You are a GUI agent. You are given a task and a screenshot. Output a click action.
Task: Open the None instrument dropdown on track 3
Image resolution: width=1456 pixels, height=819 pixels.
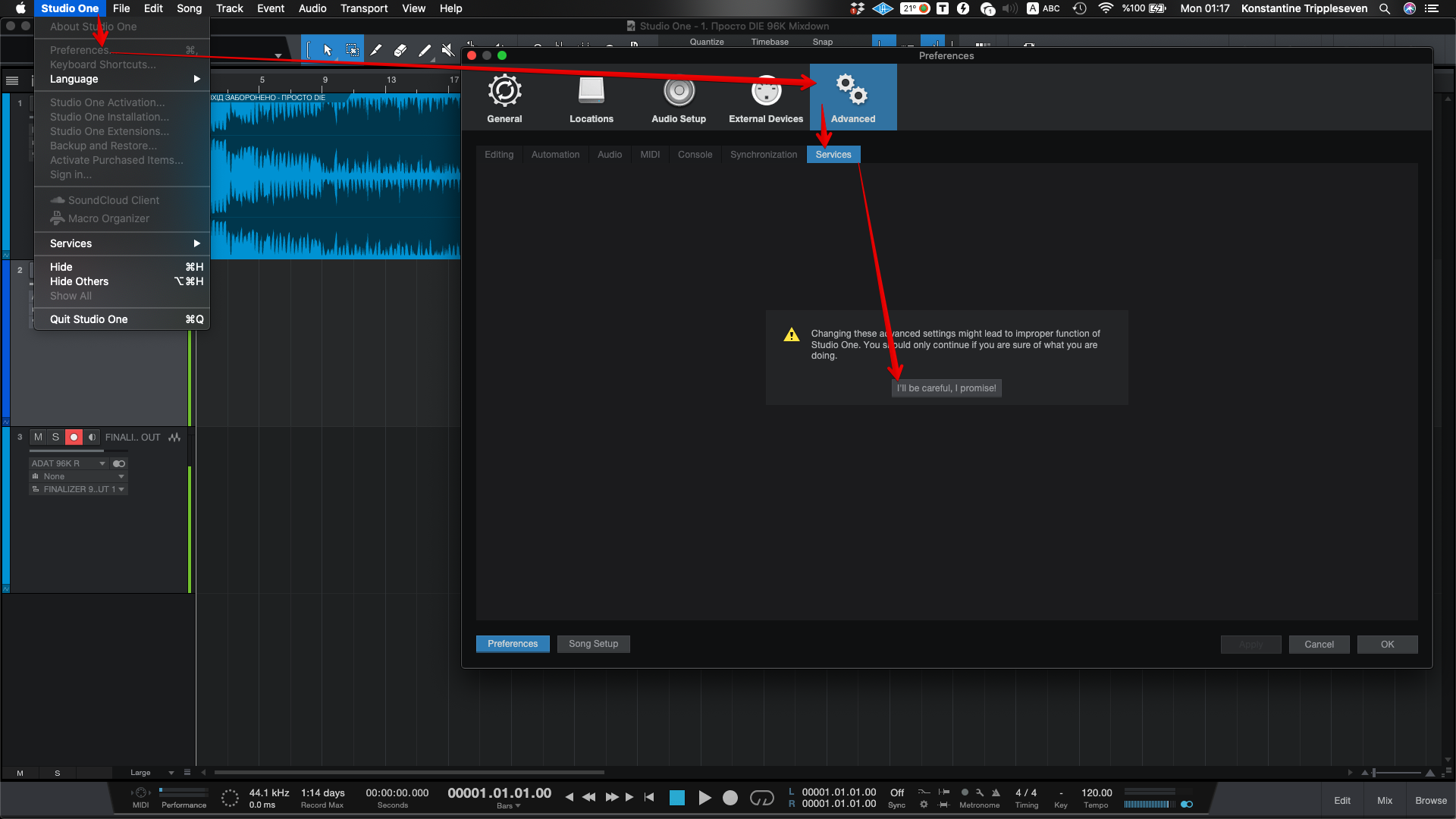pyautogui.click(x=78, y=476)
